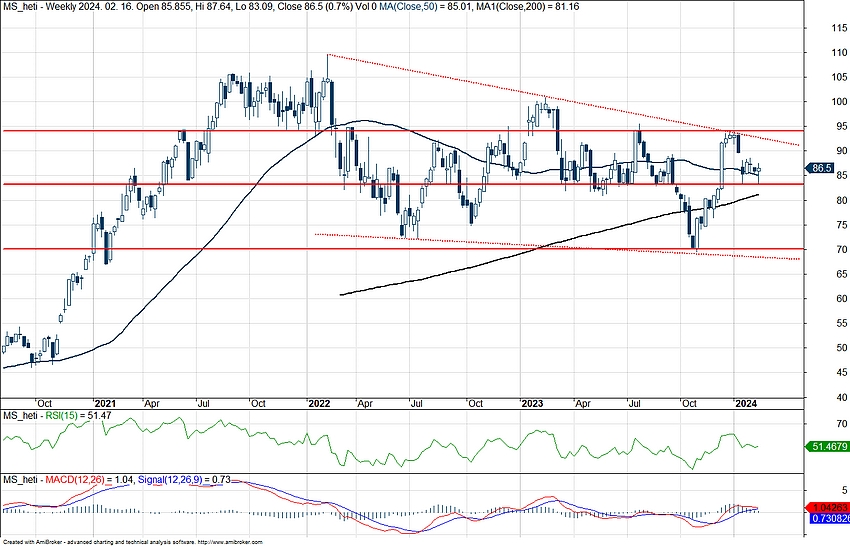Click the red MACD value tag

point(828,508)
